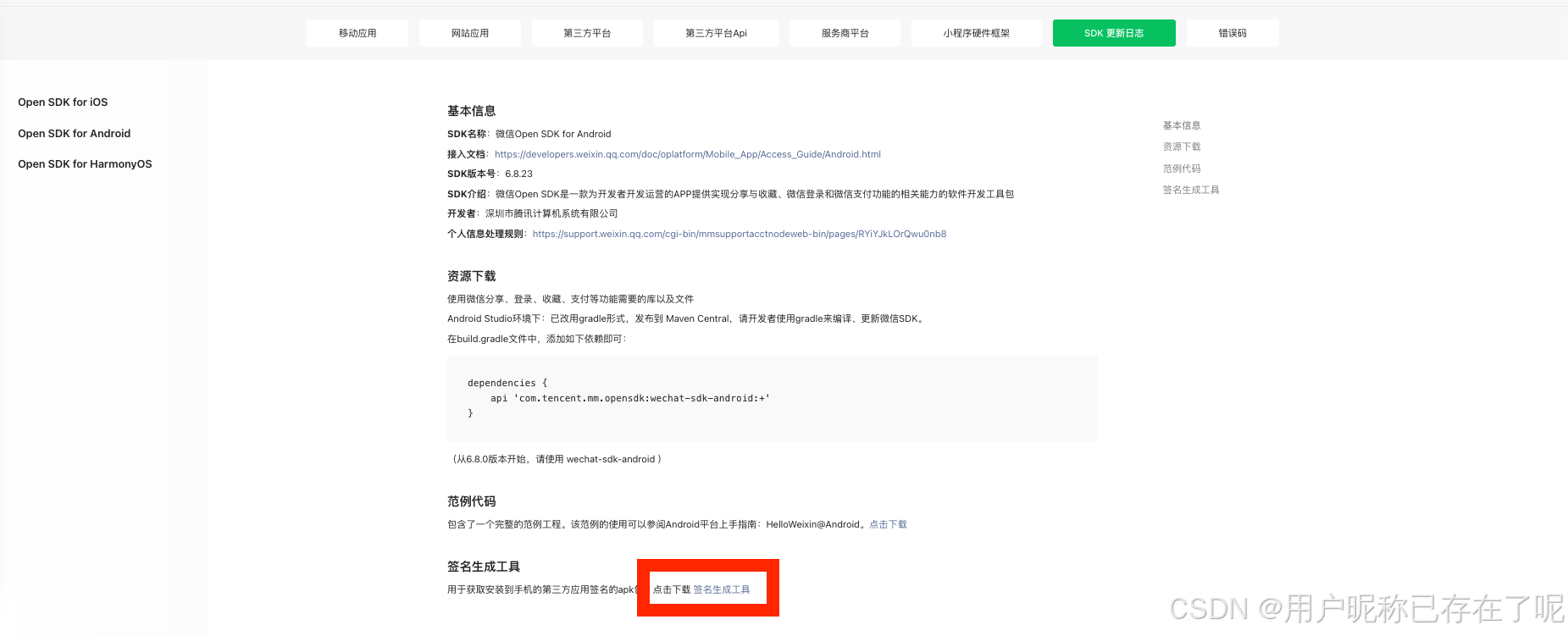Download the 签名生成工具 via its link
This screenshot has width=1568, height=636.
(722, 589)
